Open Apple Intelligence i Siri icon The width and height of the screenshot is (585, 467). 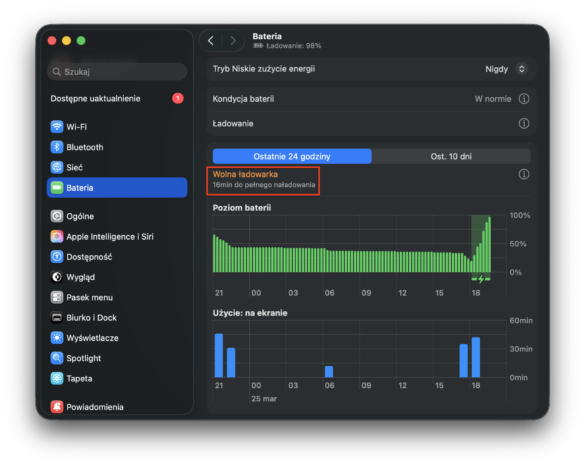(57, 236)
